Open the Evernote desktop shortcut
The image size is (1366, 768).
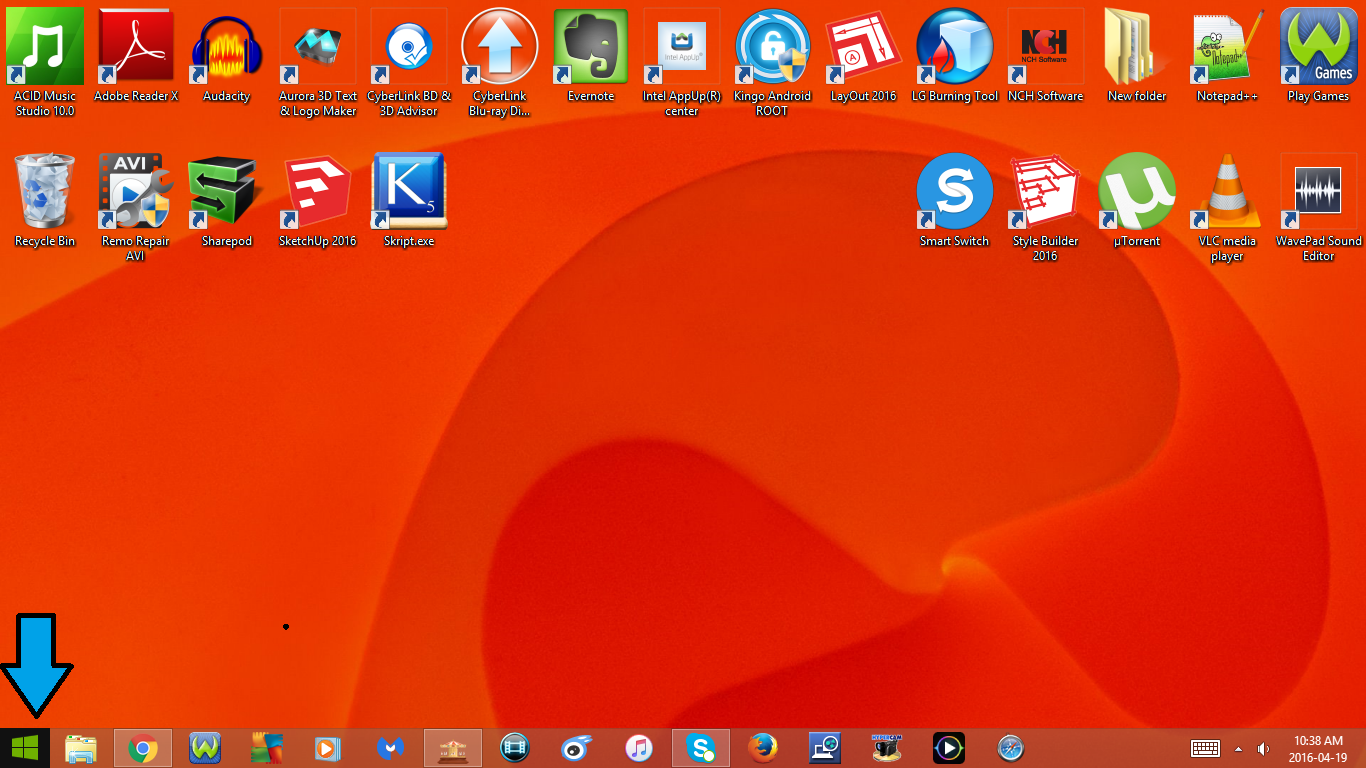coord(591,55)
